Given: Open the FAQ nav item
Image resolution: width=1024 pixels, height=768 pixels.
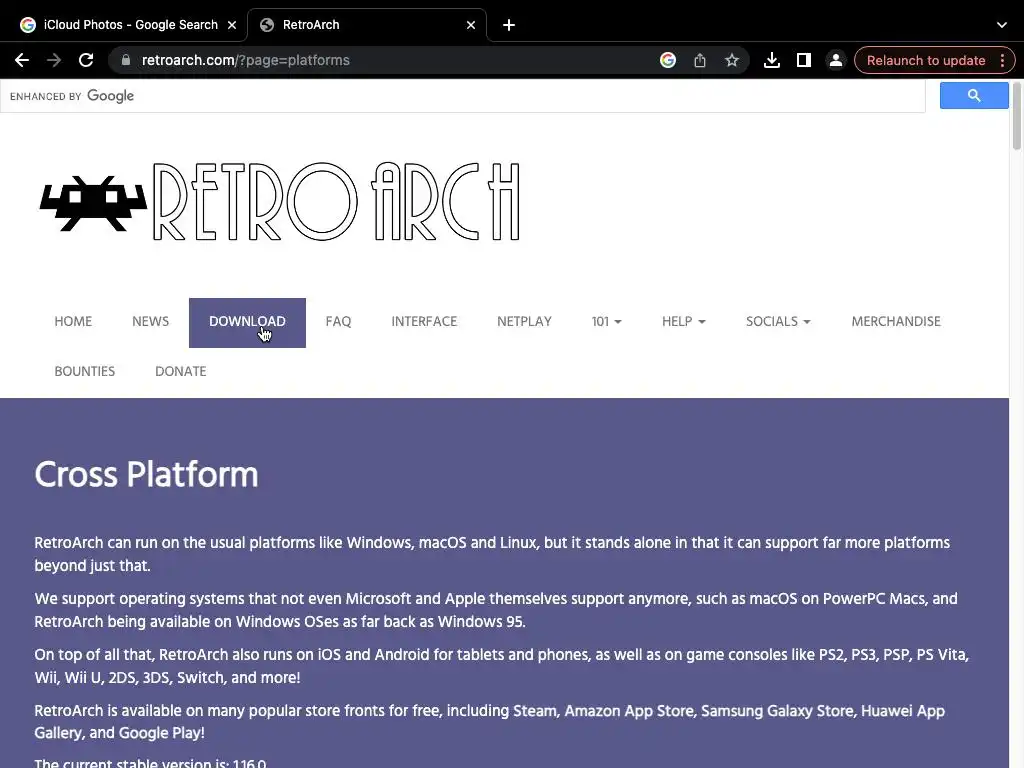Looking at the screenshot, I should (338, 321).
